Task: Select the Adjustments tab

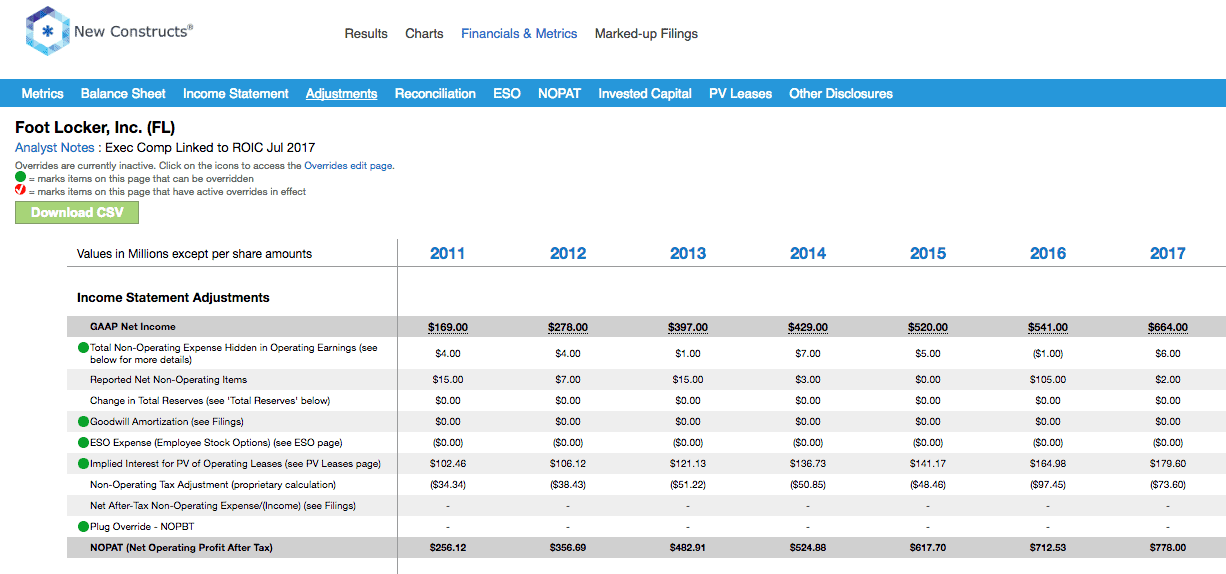Action: 342,94
